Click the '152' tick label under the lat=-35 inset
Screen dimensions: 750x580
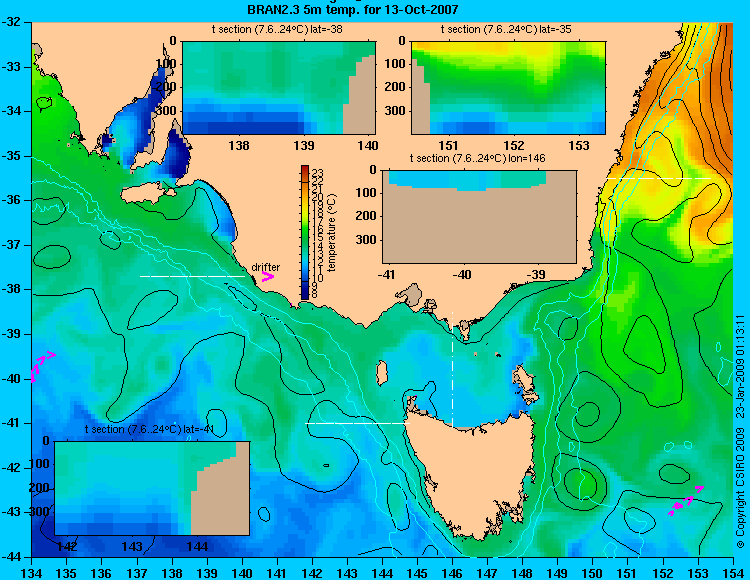[514, 145]
